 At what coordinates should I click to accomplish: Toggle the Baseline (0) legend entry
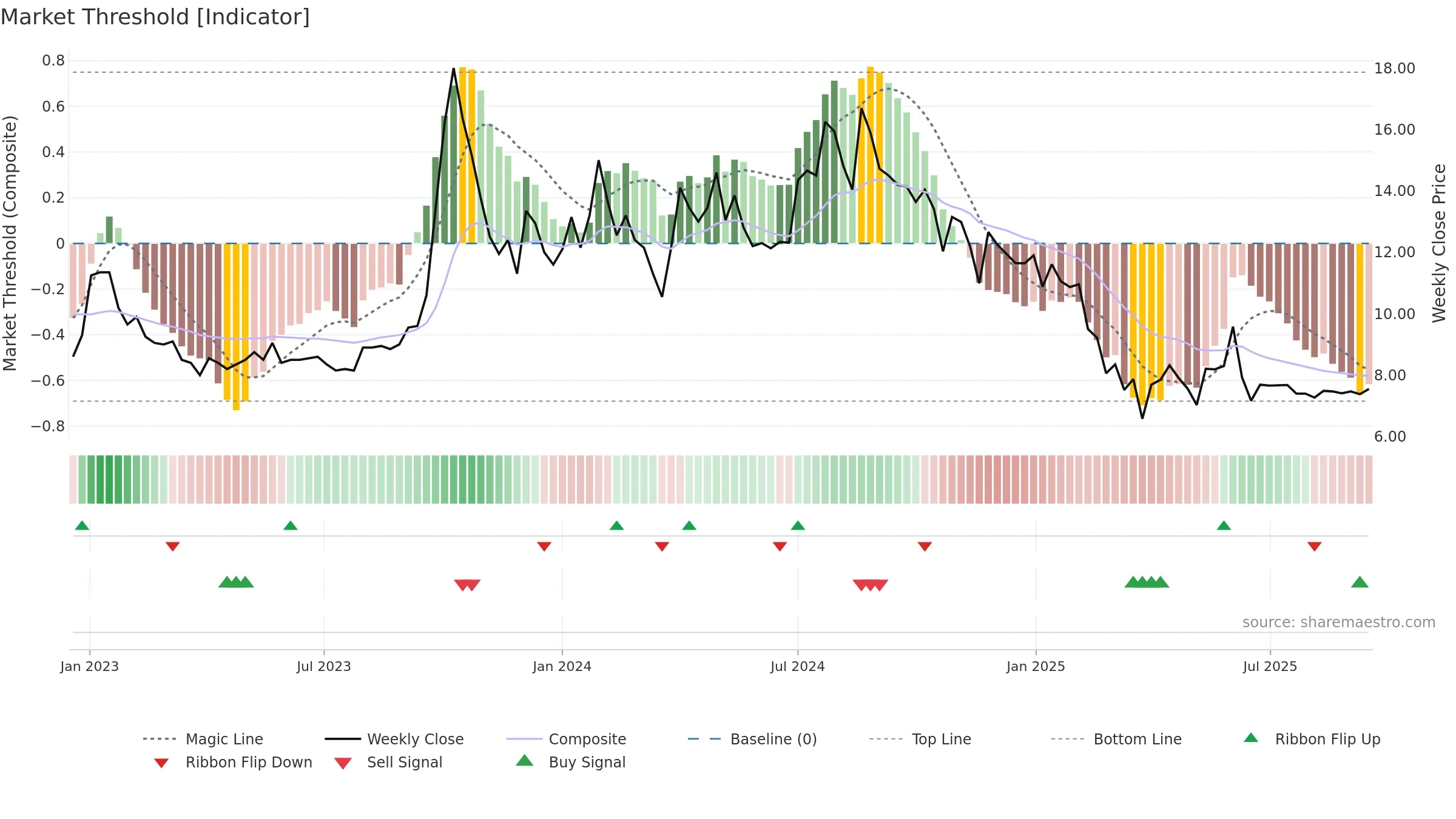[752, 739]
